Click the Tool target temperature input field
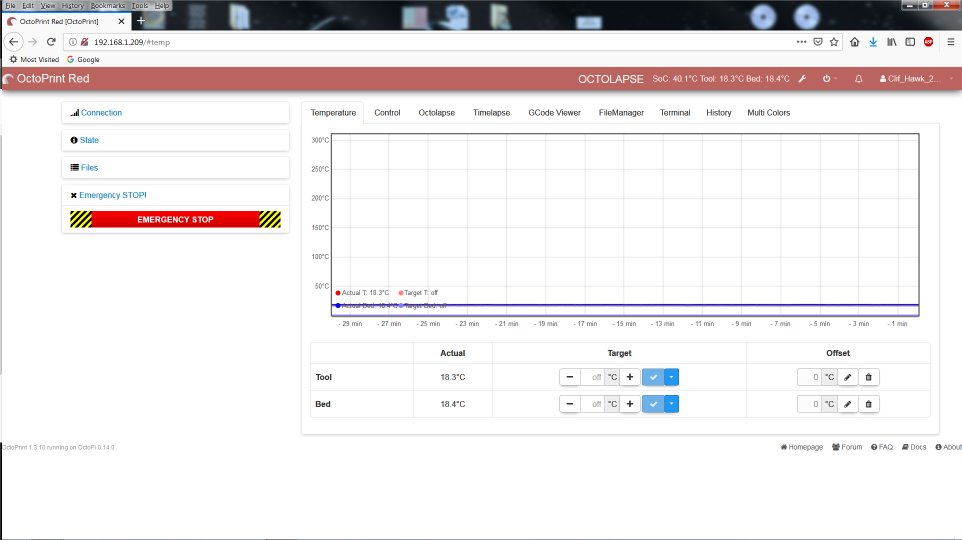Image resolution: width=962 pixels, height=540 pixels. 593,377
